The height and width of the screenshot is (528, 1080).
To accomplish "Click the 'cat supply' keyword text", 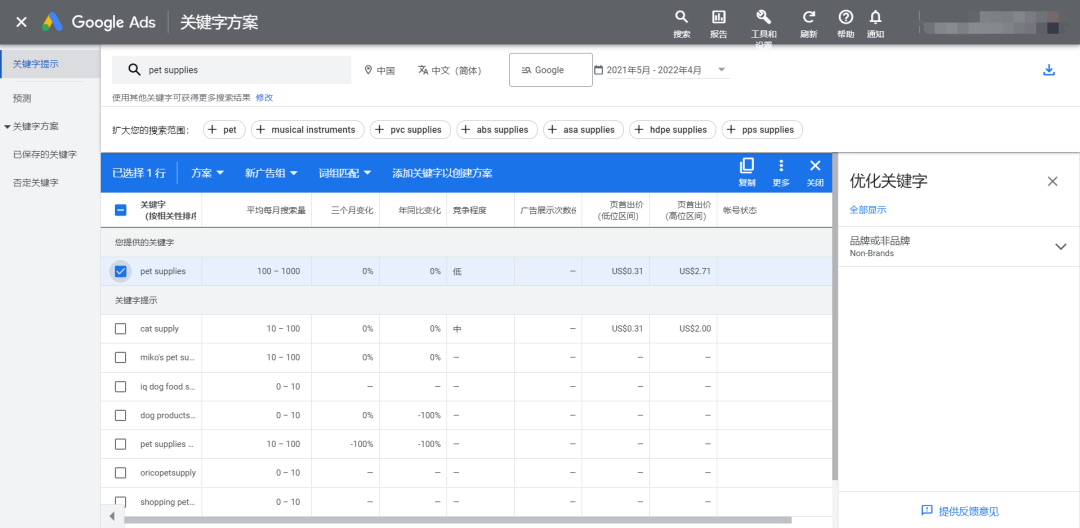I will click(x=159, y=329).
